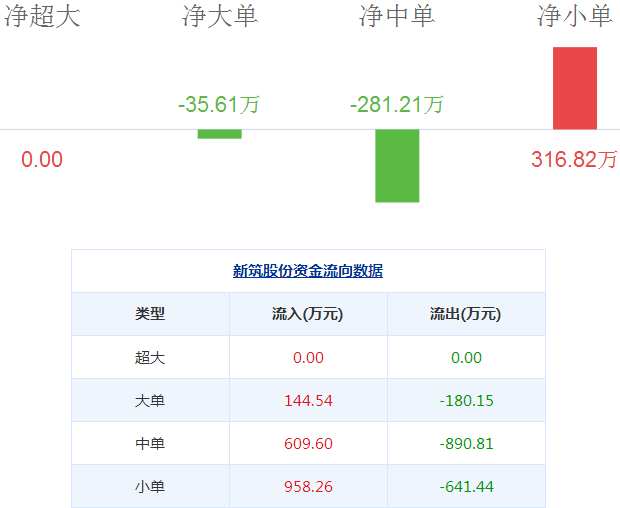Click the 流入(万元) column header
The width and height of the screenshot is (620, 508).
[308, 314]
